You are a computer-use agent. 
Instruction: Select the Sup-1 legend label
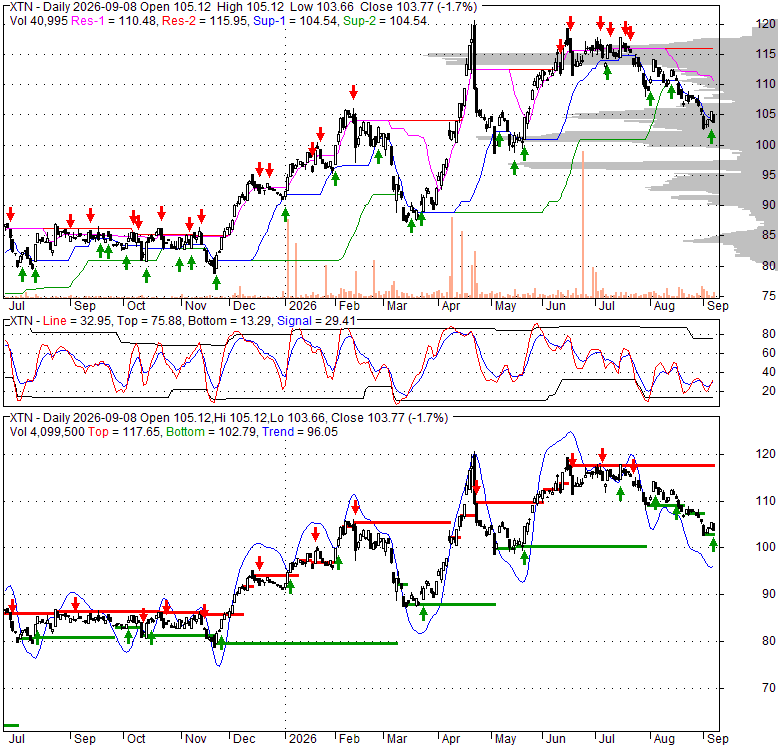click(269, 21)
